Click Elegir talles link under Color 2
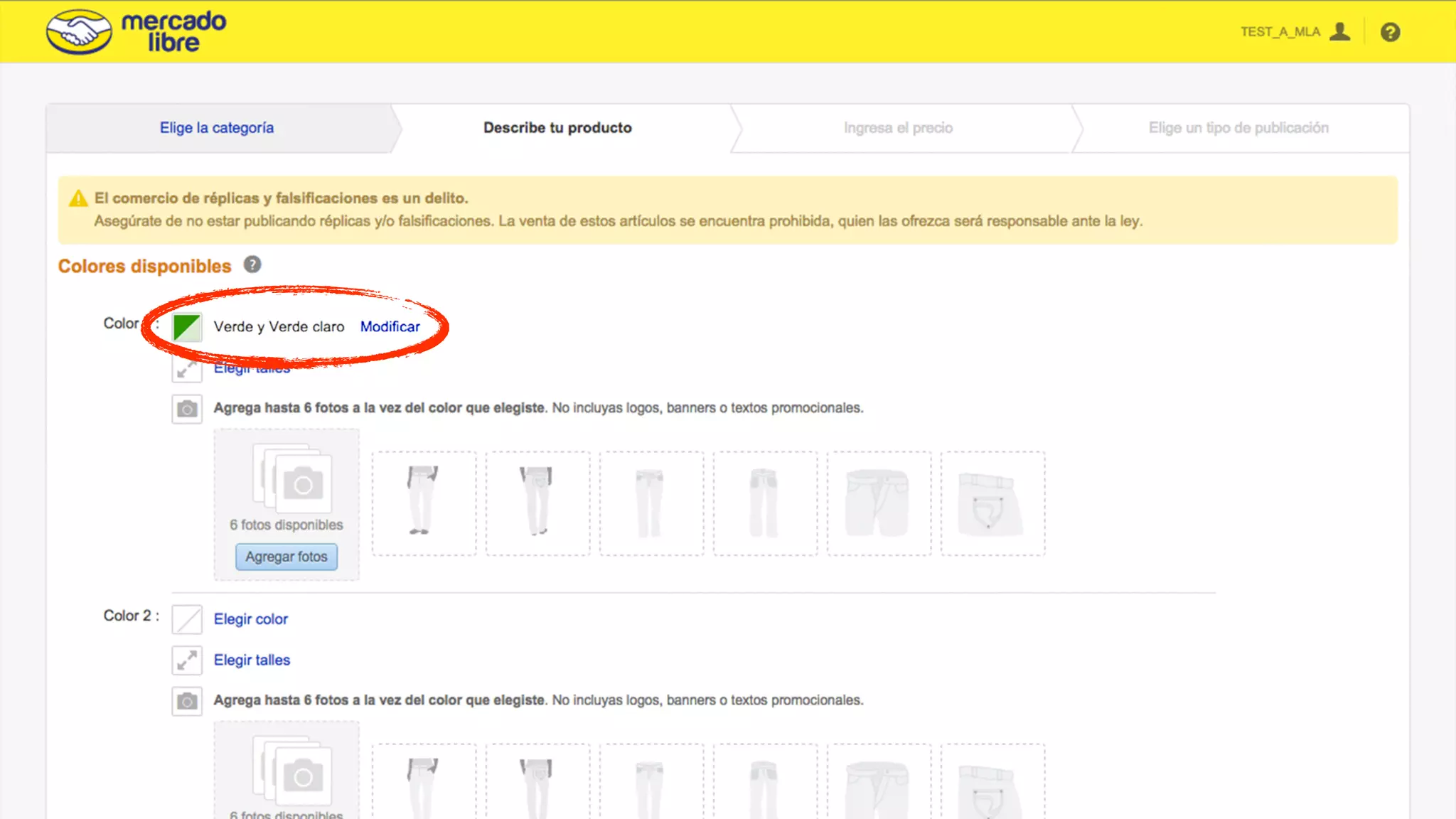Viewport: 1456px width, 819px height. [x=252, y=660]
